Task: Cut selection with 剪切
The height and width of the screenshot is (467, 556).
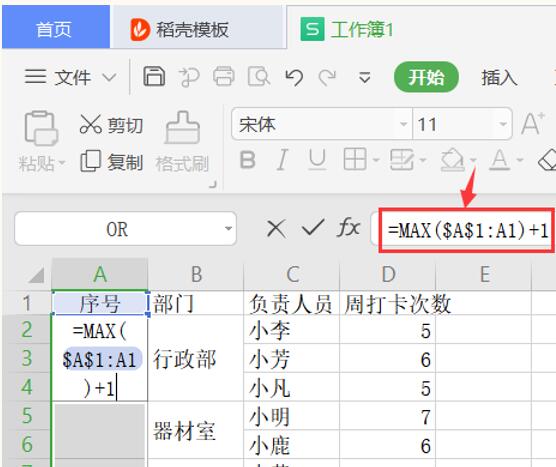Action: click(x=111, y=125)
